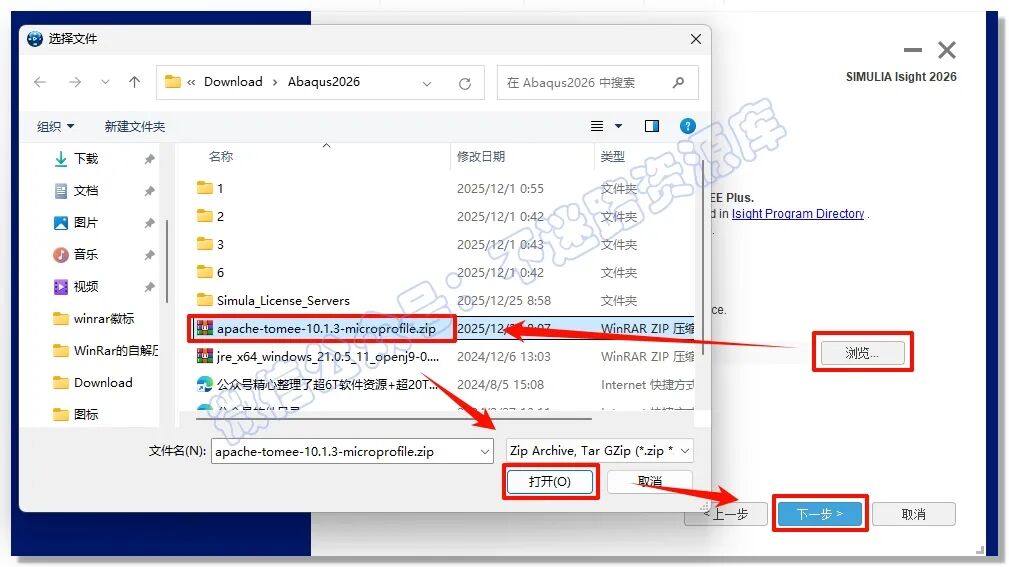Unpin 音乐 using its pin icon

(x=149, y=255)
